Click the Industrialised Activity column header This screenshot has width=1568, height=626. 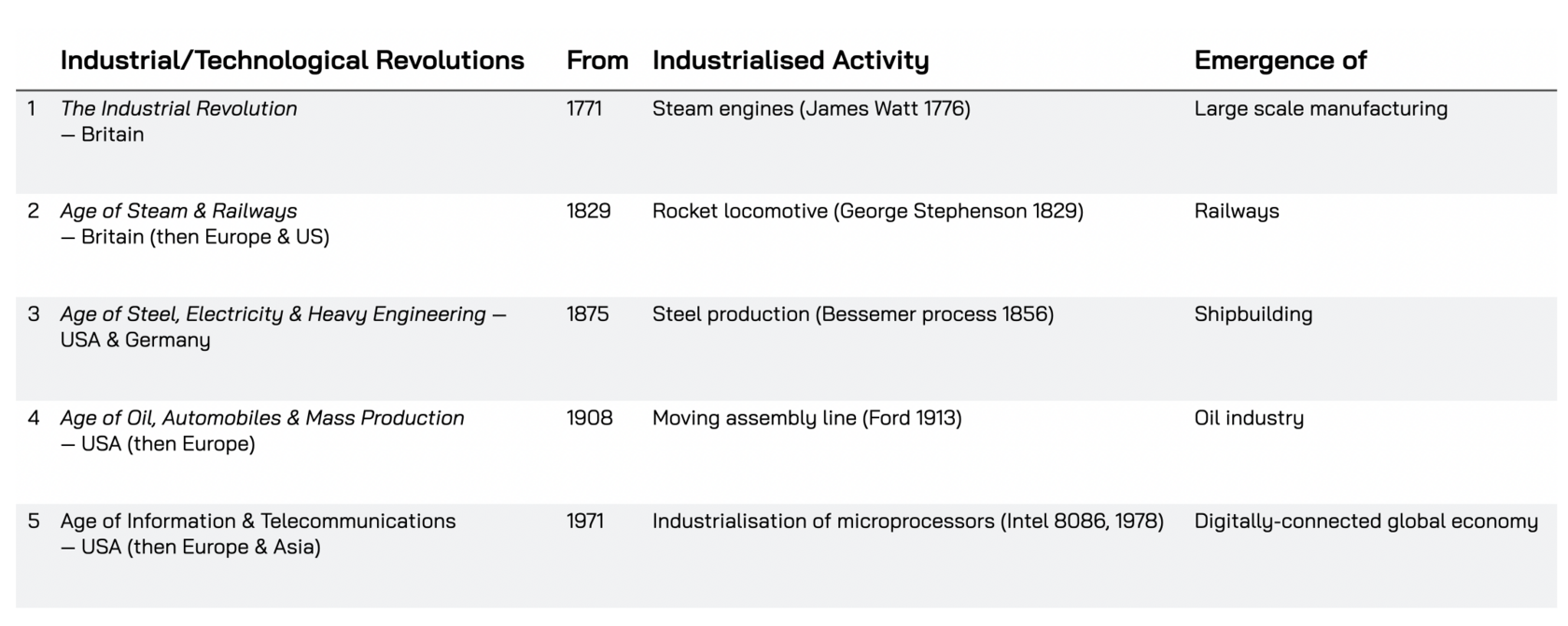791,61
